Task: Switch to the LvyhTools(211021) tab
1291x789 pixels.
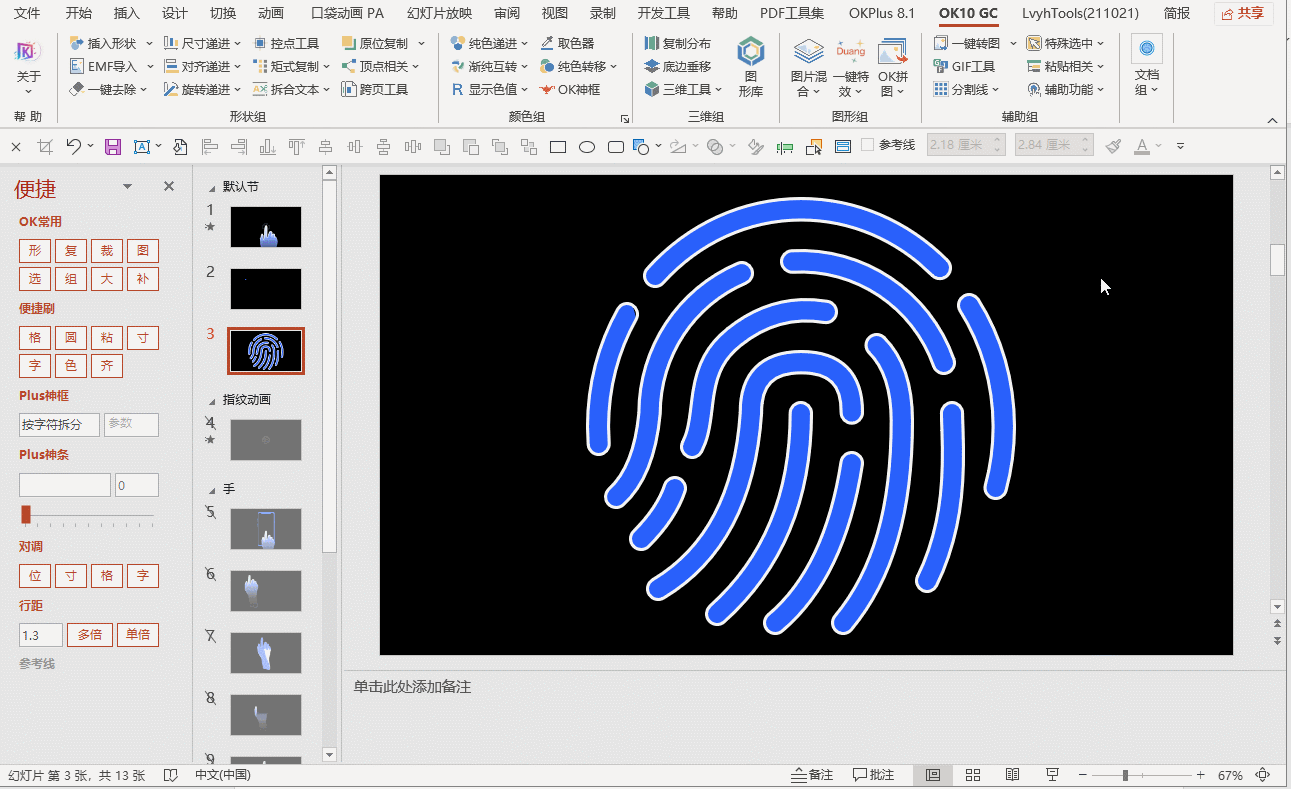Action: tap(1080, 14)
